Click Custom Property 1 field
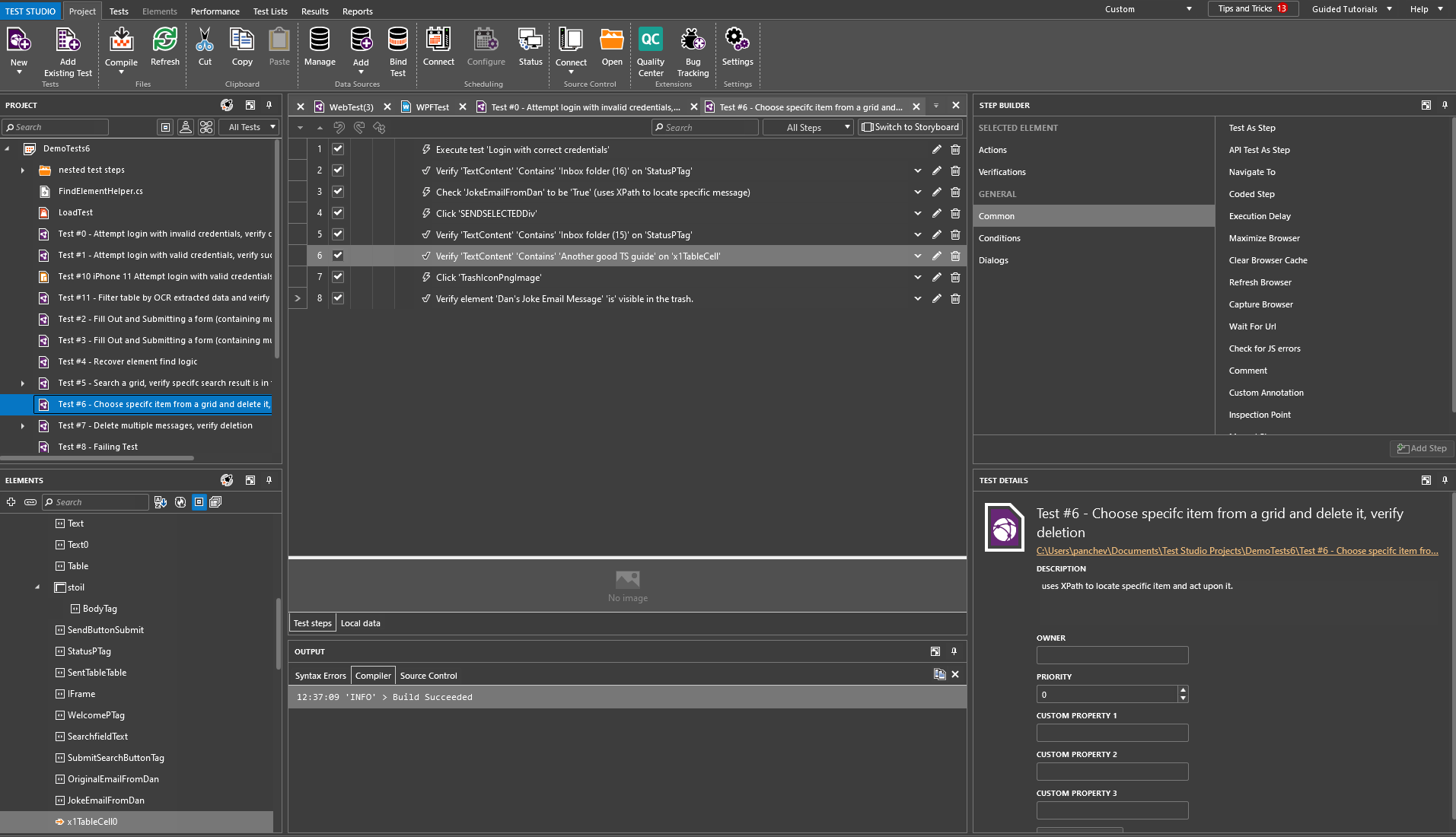1456x837 pixels. click(x=1112, y=733)
